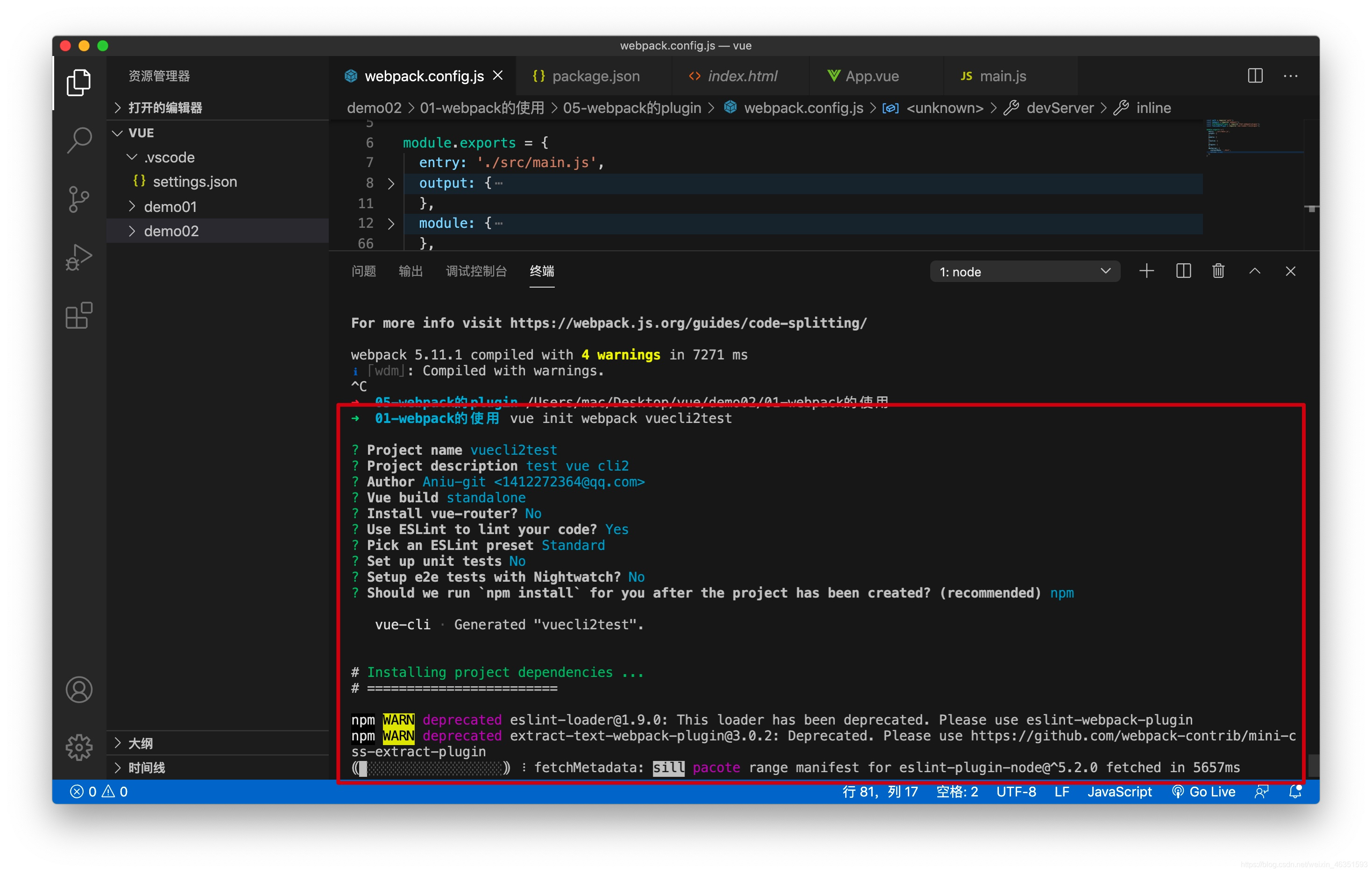
Task: Unfold the module block on line 12
Action: [x=391, y=223]
